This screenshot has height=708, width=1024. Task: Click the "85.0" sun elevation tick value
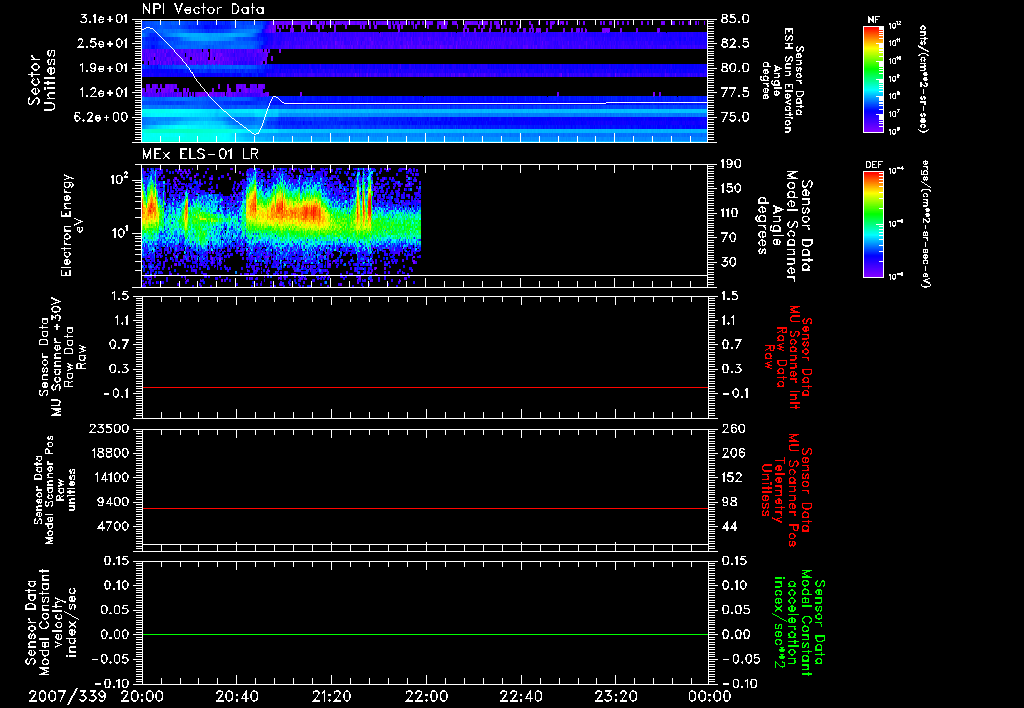coord(735,19)
